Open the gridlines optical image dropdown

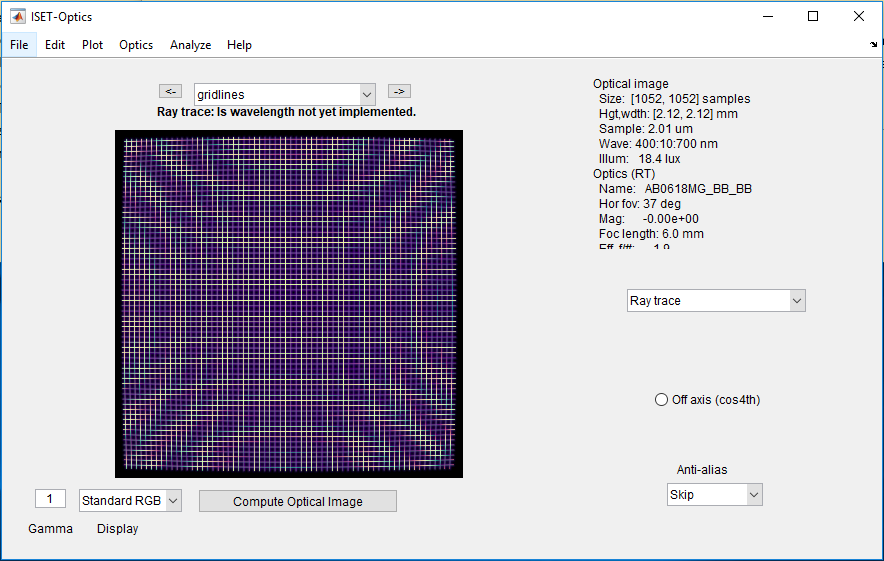pos(284,95)
